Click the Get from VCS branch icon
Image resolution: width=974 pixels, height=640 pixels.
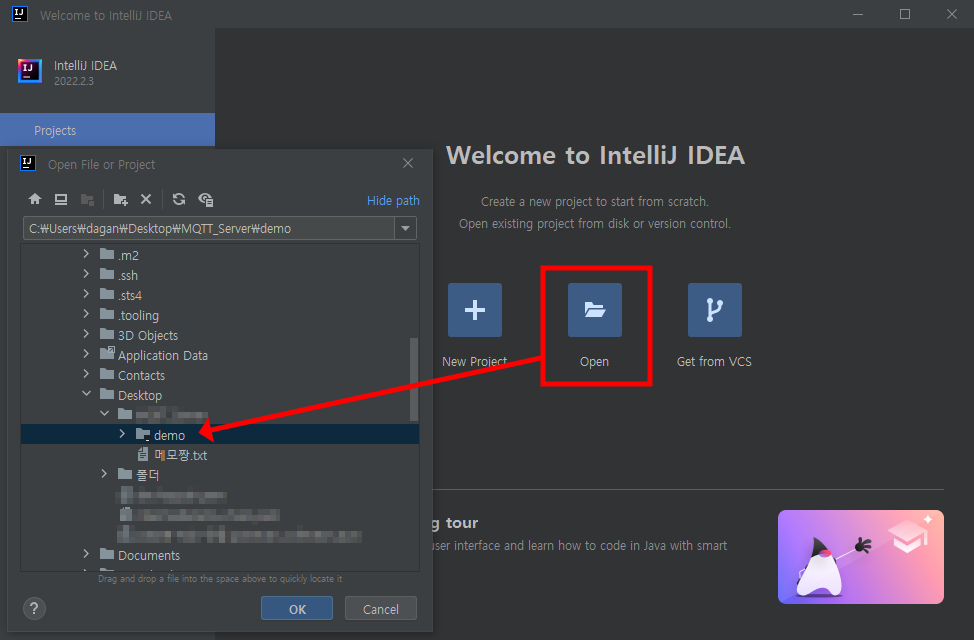tap(714, 309)
